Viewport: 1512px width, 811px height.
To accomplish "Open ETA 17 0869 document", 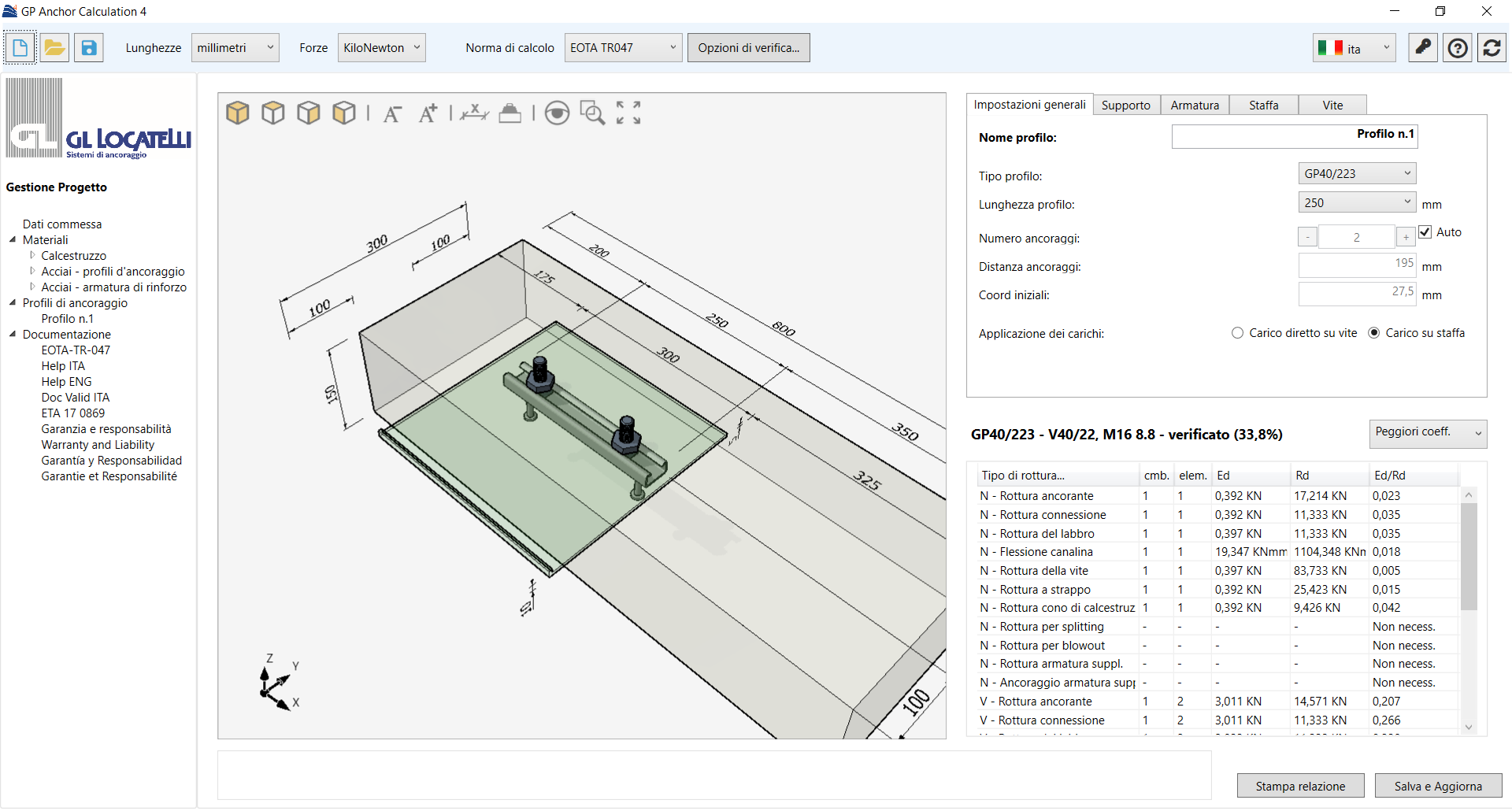I will (73, 413).
